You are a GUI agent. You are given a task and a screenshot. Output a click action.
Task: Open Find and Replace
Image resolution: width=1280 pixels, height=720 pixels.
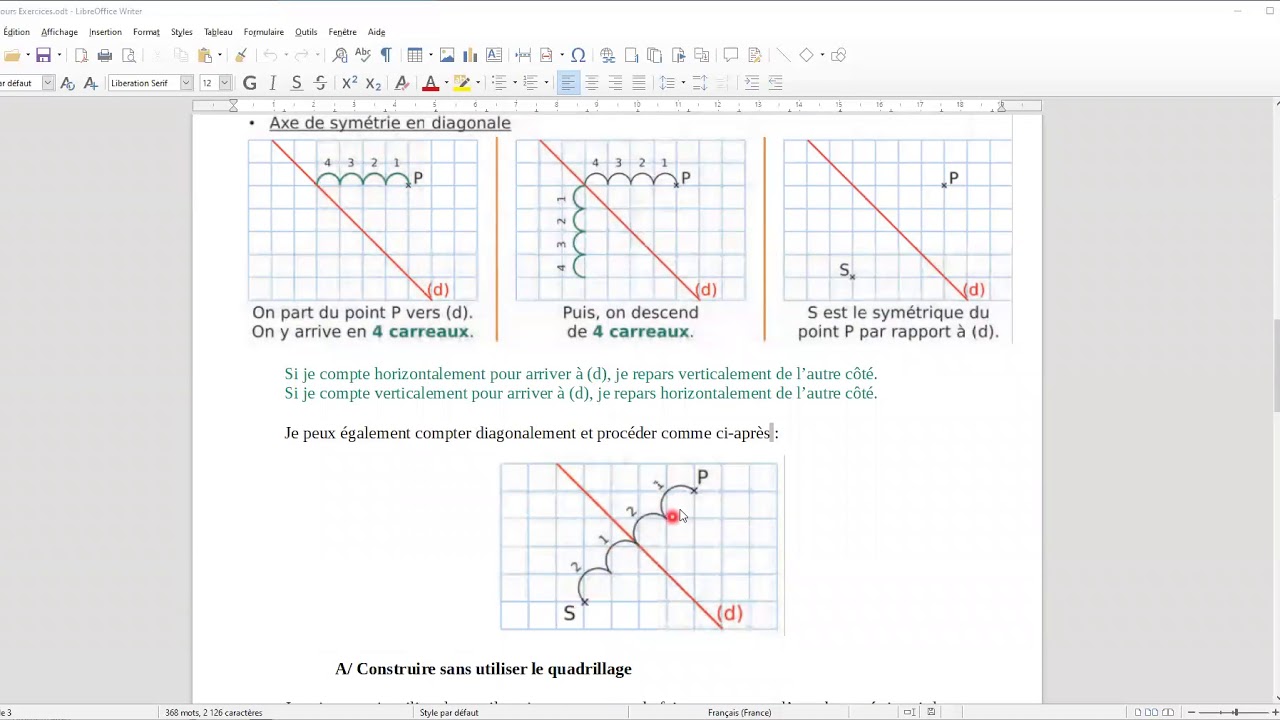click(x=340, y=56)
